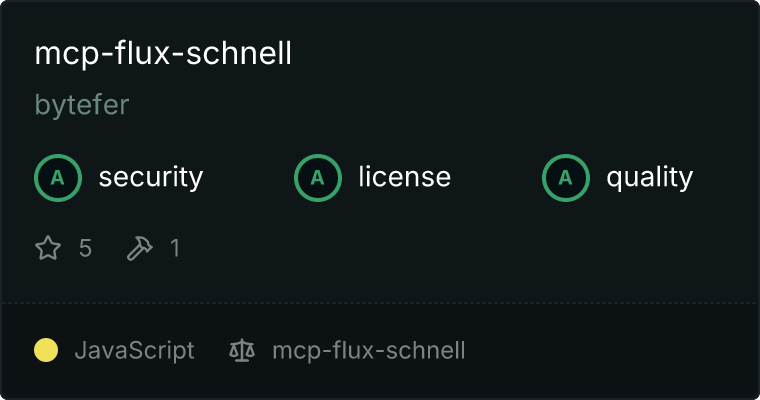
Task: Select the quality label text
Action: click(x=649, y=177)
